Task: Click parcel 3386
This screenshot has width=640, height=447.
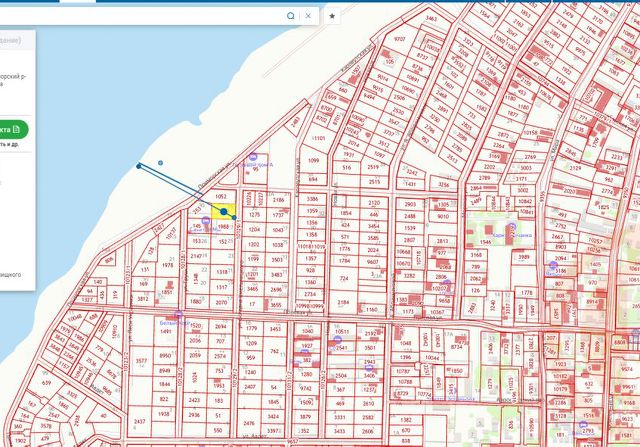Action: (x=312, y=199)
